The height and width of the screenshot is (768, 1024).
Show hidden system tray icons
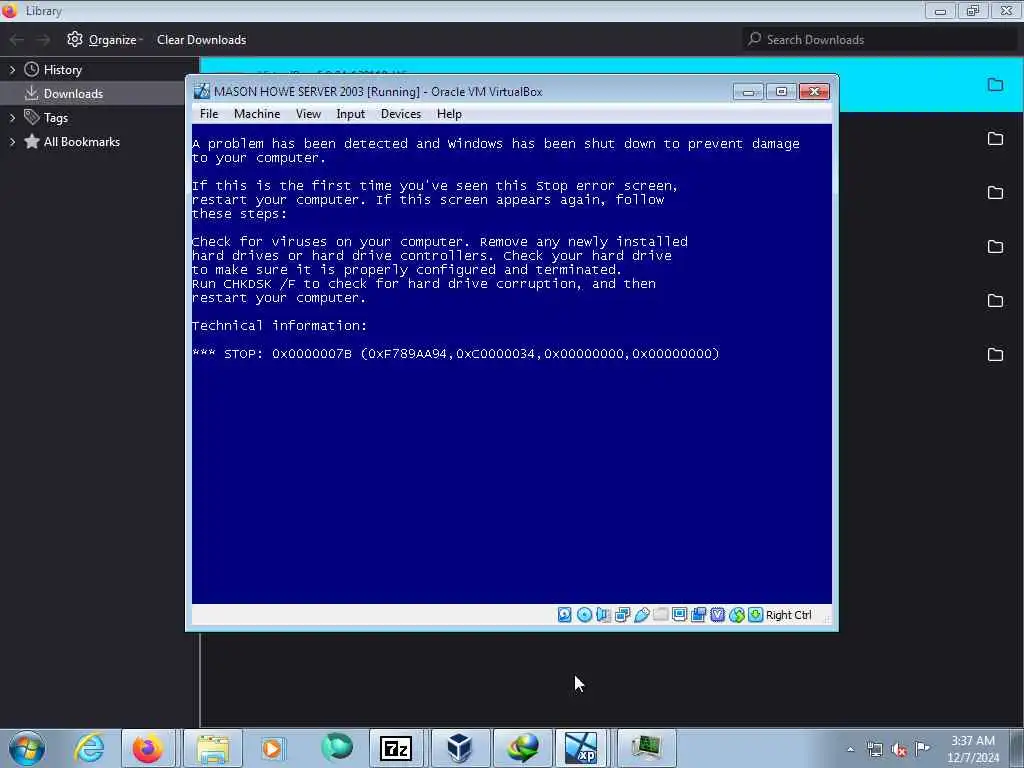(850, 748)
